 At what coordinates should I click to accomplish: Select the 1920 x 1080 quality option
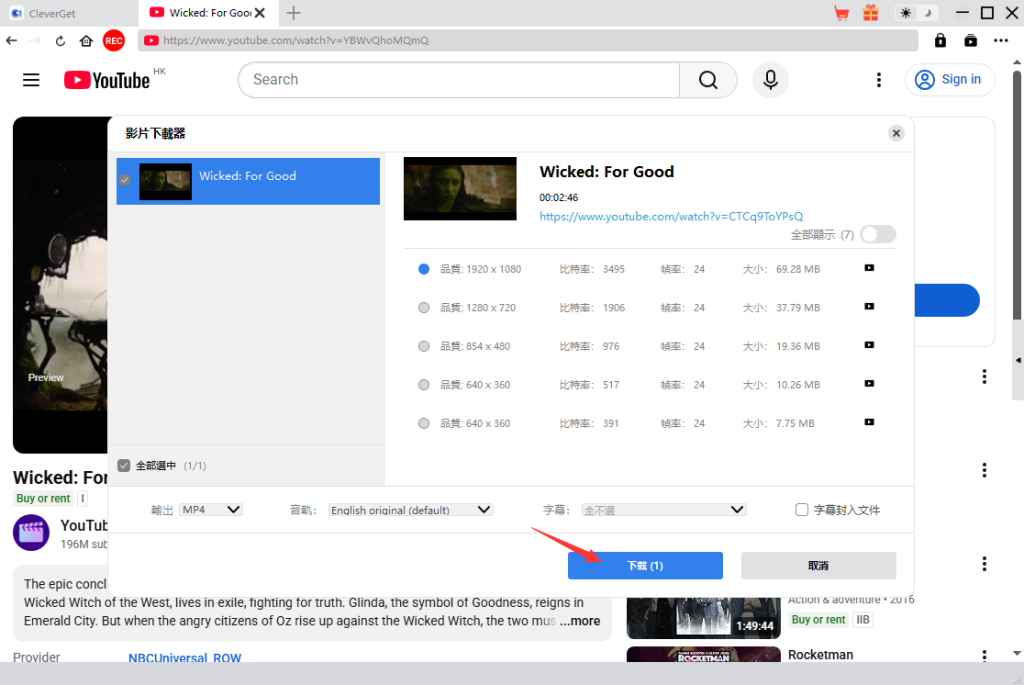tap(424, 269)
